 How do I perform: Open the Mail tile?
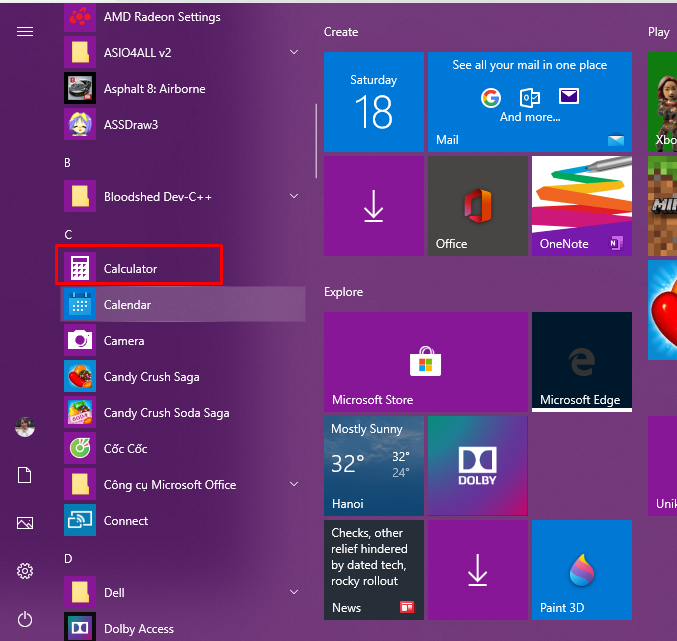(x=530, y=102)
